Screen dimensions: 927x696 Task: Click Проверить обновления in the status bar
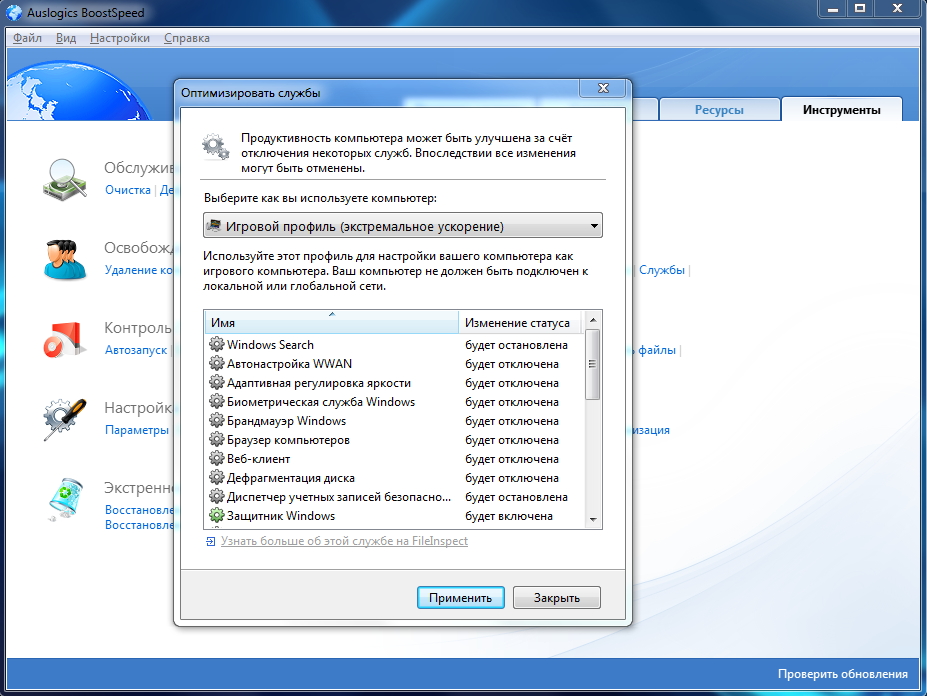pyautogui.click(x=842, y=674)
